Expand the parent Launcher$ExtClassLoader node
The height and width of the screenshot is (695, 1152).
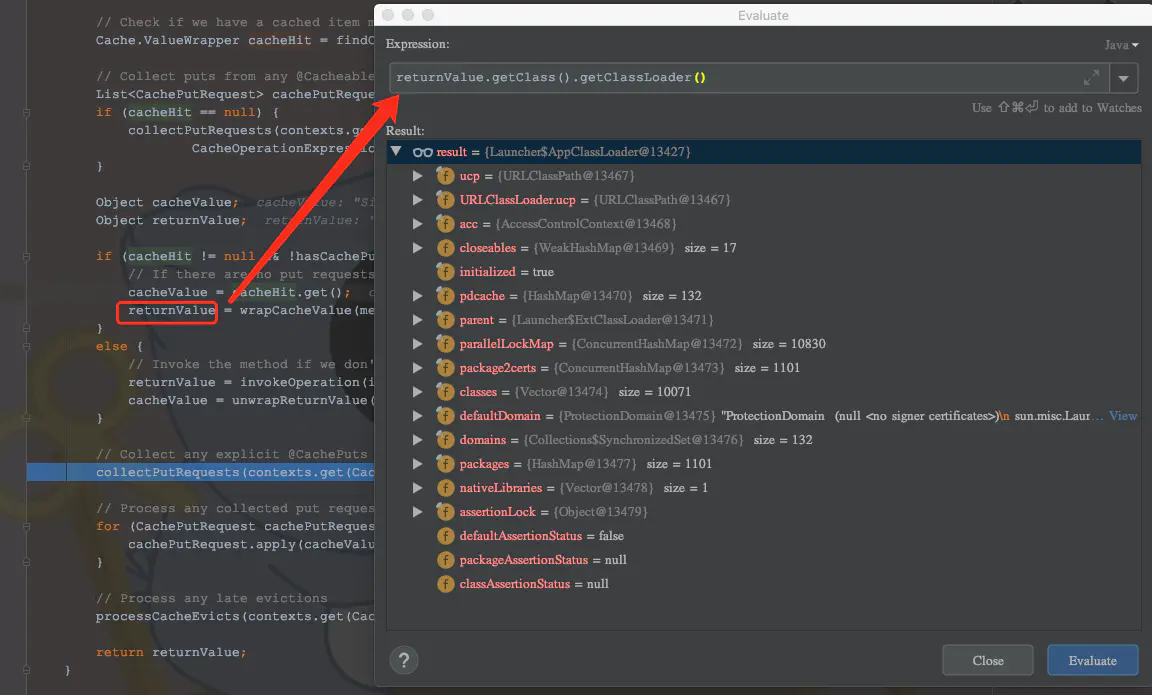(x=418, y=319)
